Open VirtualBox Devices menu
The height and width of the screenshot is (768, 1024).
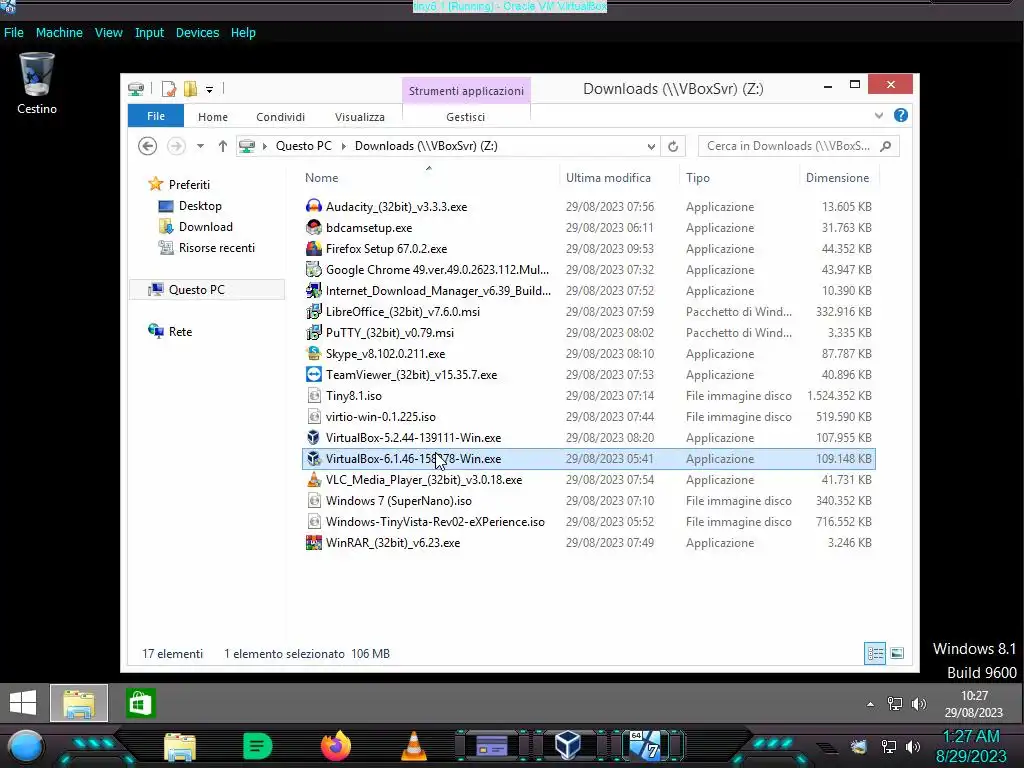(197, 33)
